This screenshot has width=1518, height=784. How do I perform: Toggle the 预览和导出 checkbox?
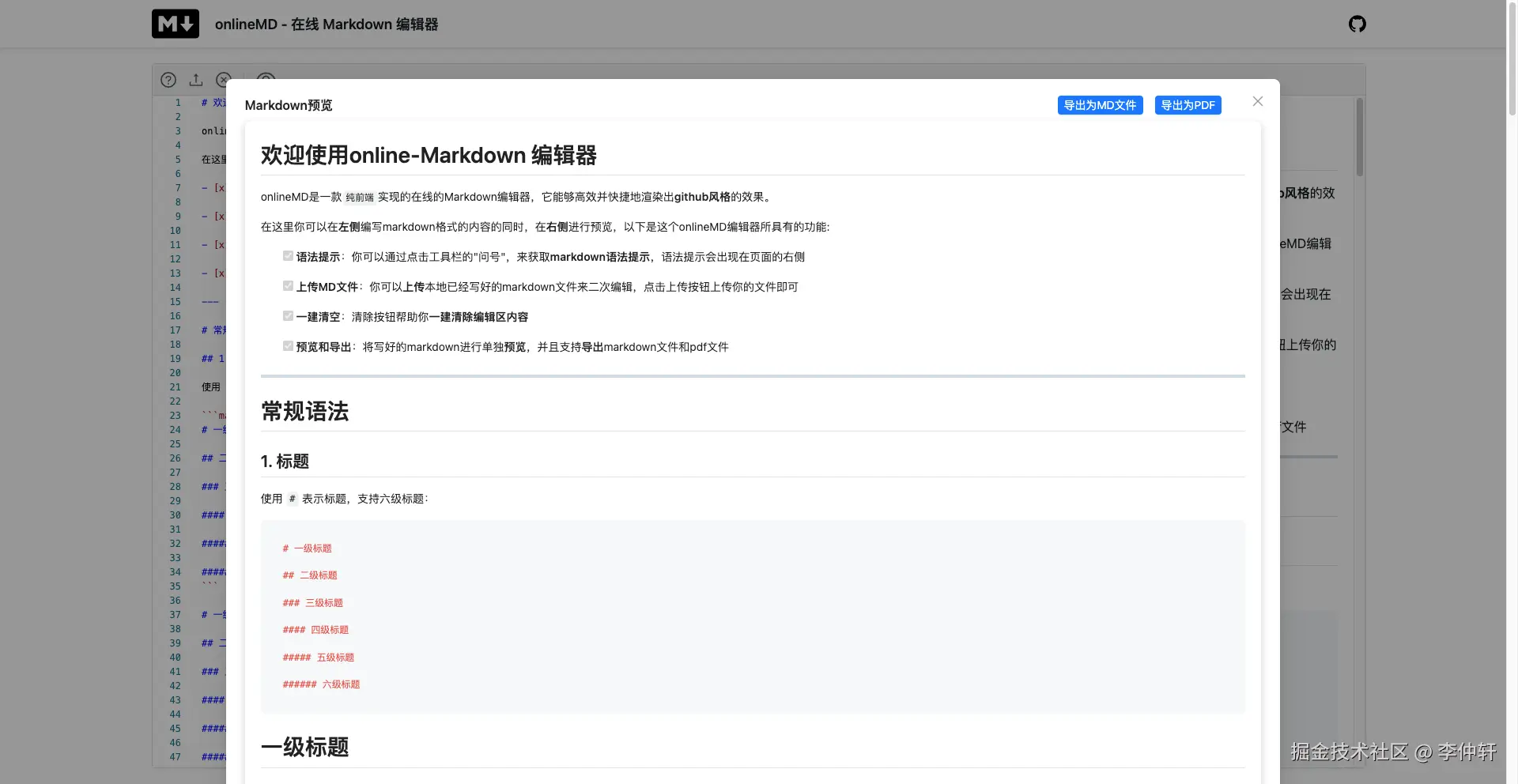(x=288, y=345)
